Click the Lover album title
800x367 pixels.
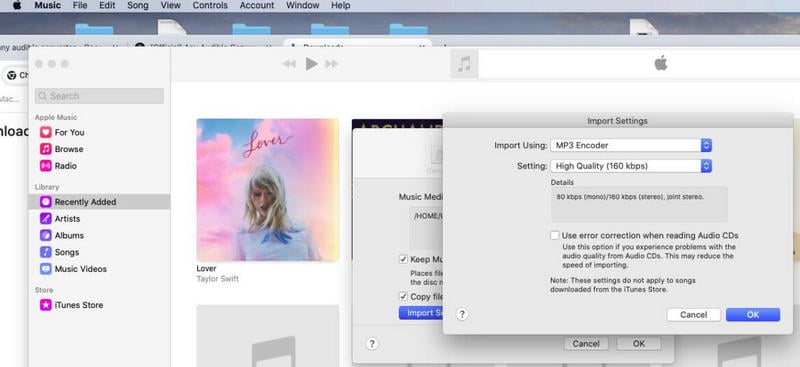coord(207,268)
